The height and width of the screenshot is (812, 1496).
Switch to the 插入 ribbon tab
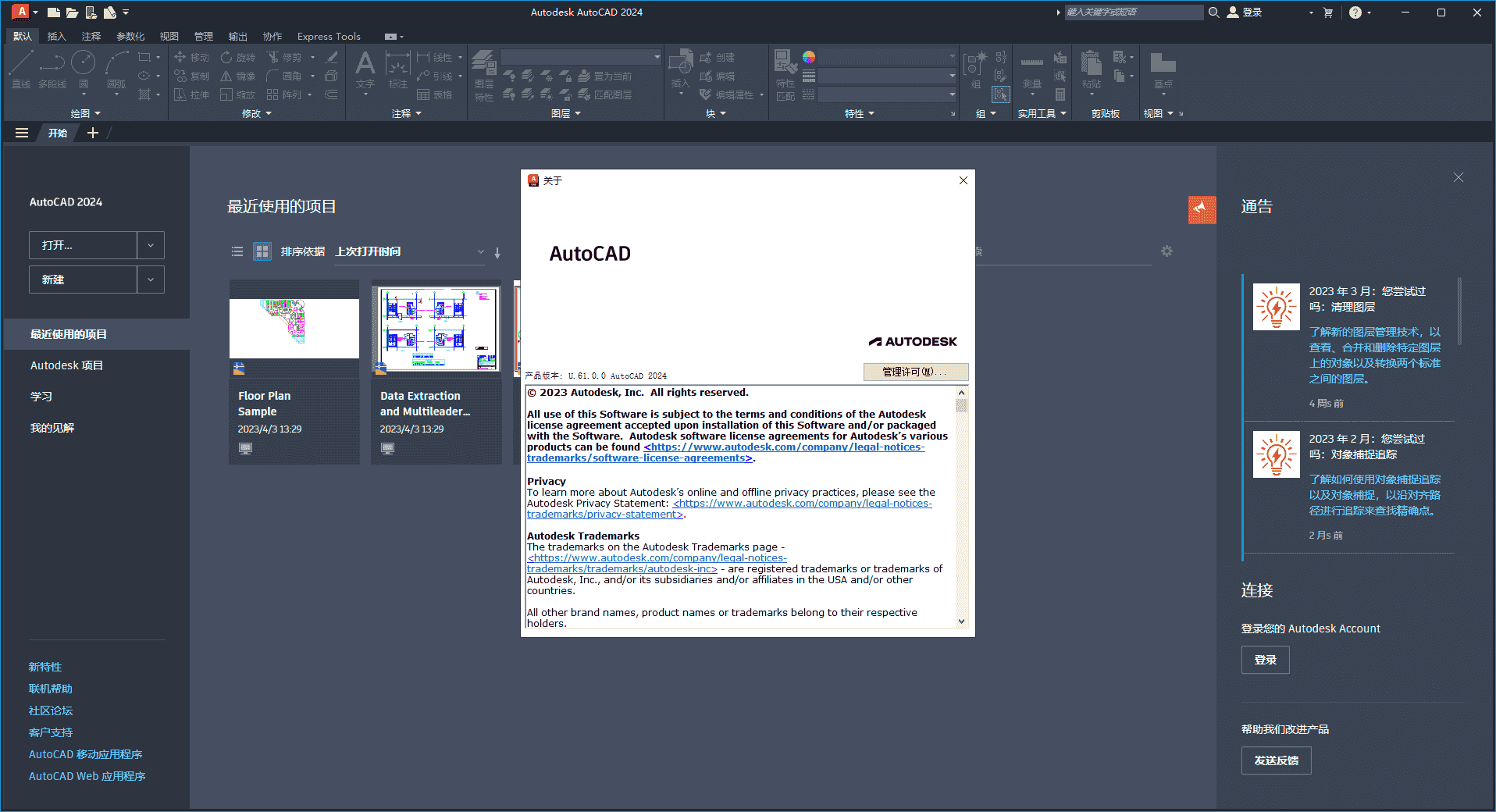click(x=55, y=36)
